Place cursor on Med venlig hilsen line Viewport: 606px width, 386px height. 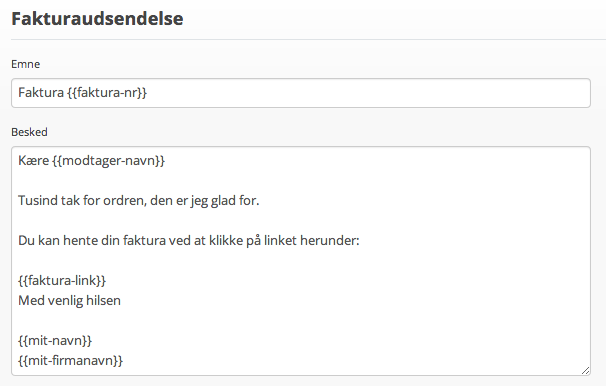click(x=70, y=301)
